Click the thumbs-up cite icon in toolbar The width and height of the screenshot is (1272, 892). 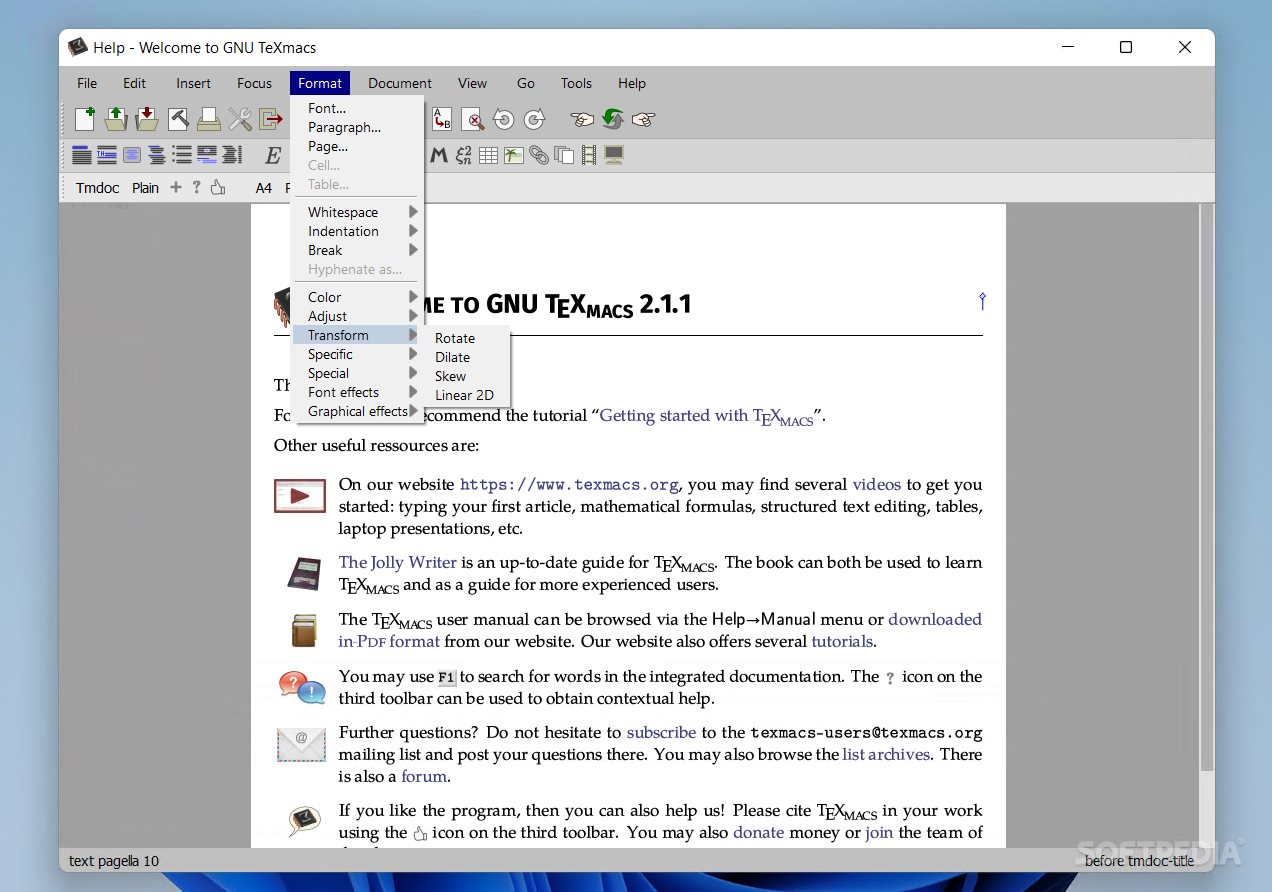pyautogui.click(x=218, y=187)
